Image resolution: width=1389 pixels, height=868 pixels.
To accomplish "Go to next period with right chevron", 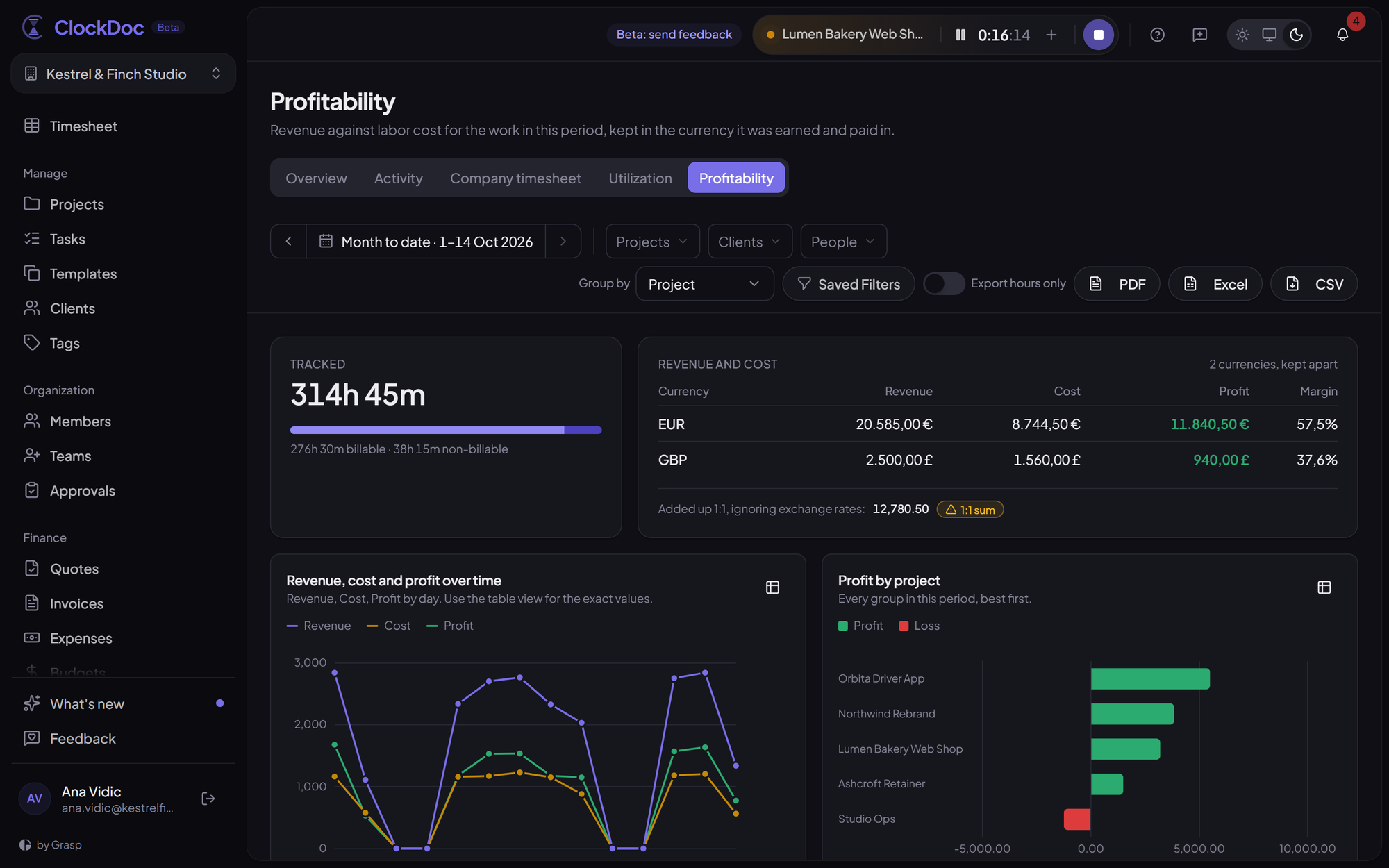I will coord(563,242).
